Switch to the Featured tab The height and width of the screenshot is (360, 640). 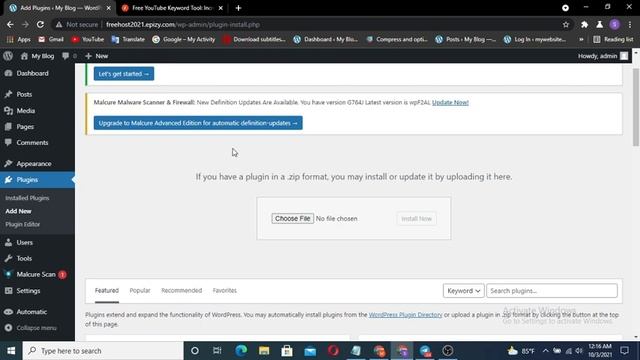[x=107, y=291]
